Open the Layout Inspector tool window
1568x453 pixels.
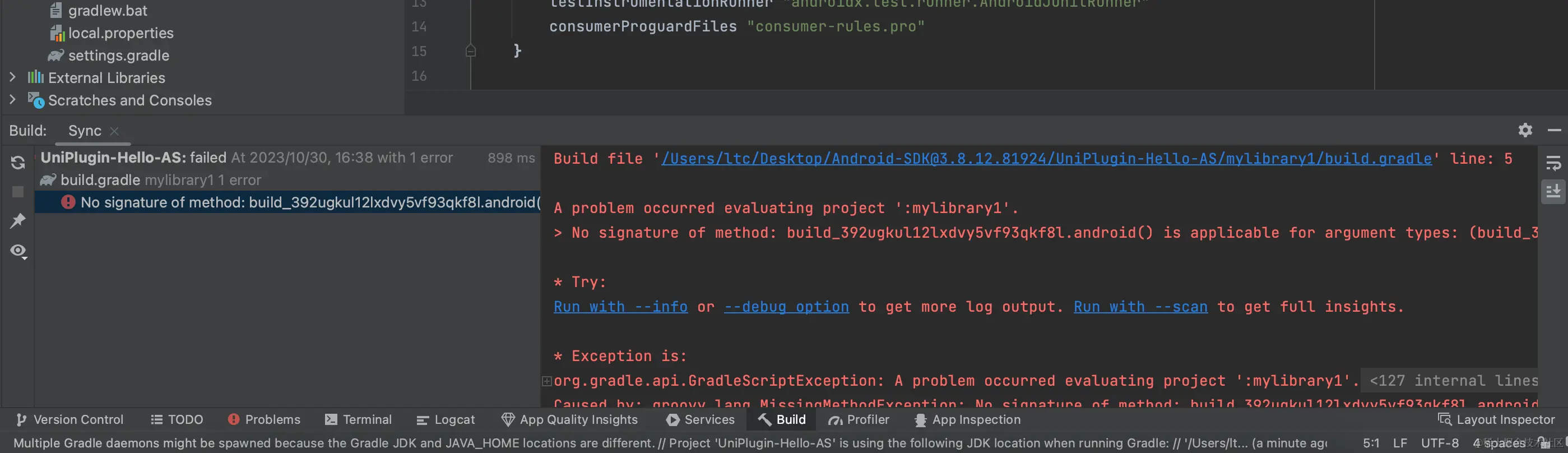[x=1496, y=419]
